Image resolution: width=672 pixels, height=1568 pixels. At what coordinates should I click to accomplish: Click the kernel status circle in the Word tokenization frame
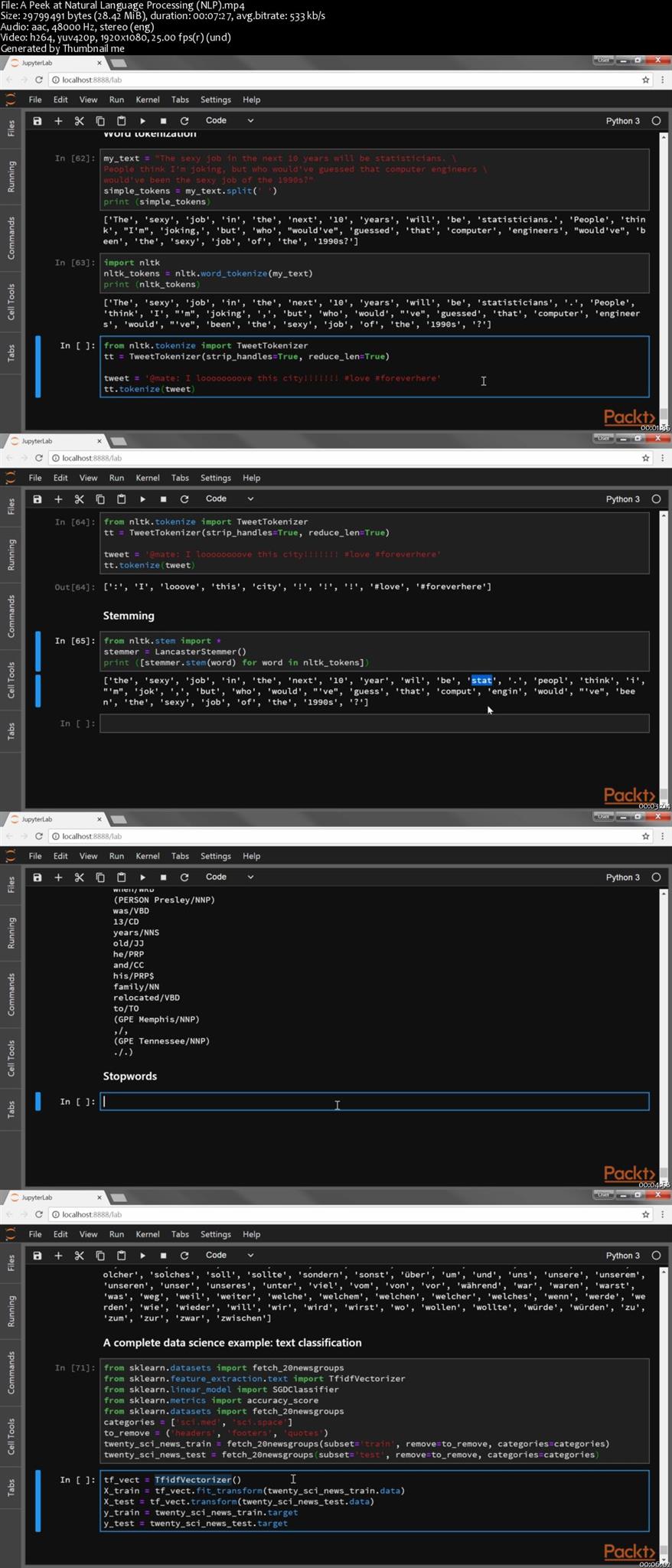656,121
